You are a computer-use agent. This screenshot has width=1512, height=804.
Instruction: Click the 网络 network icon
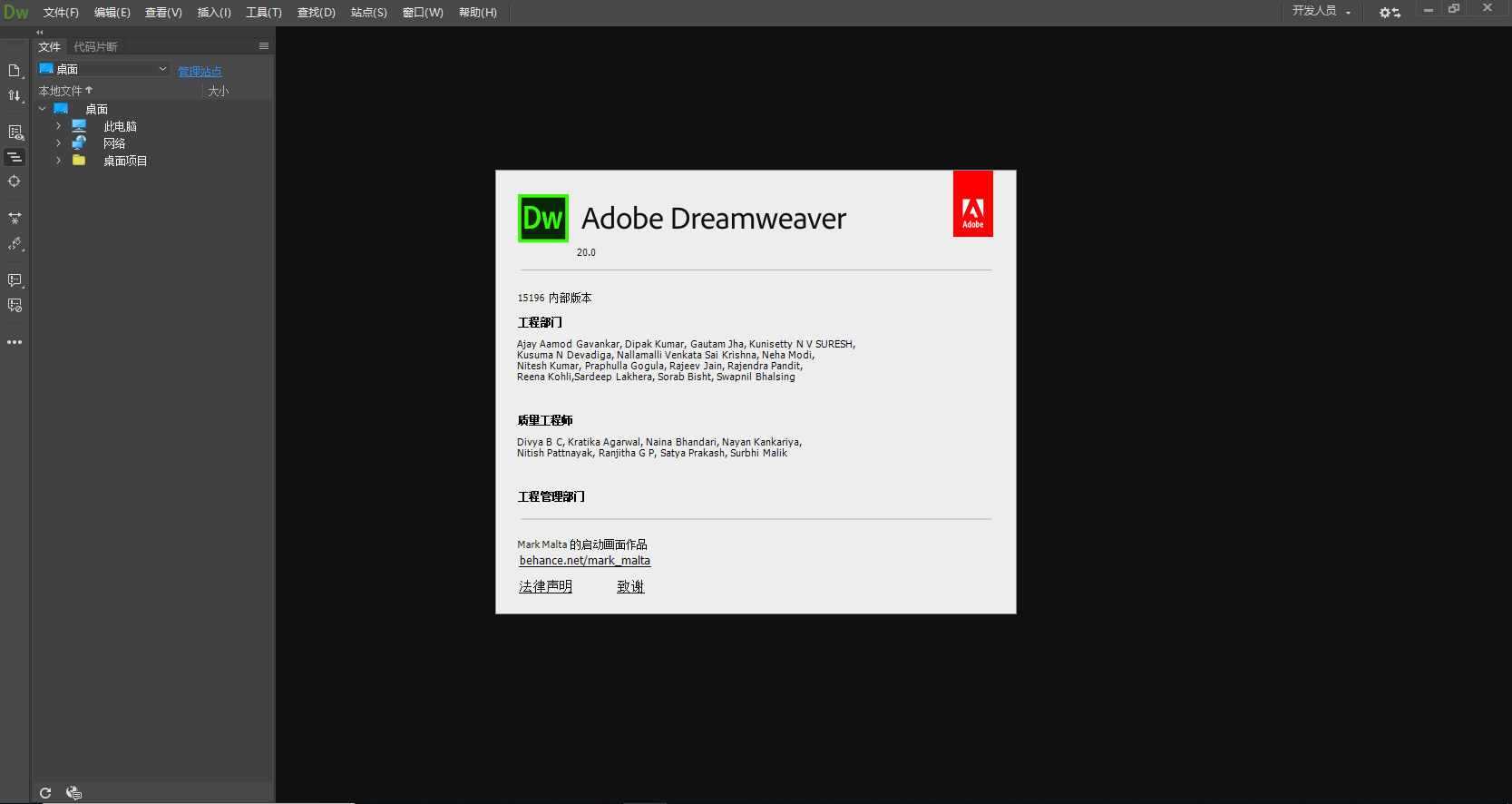click(x=79, y=143)
